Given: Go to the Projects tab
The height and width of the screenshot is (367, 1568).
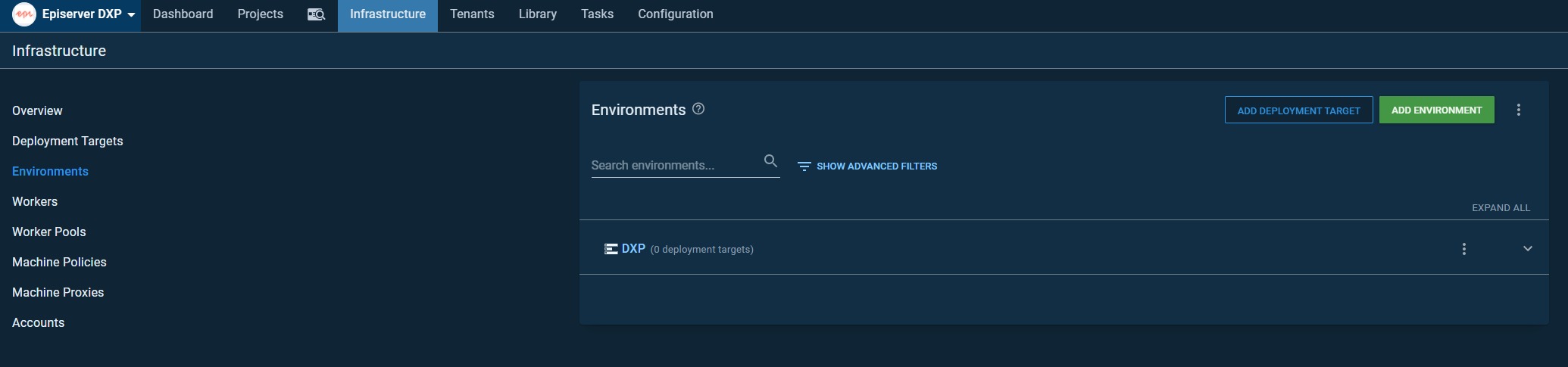Looking at the screenshot, I should pos(260,14).
